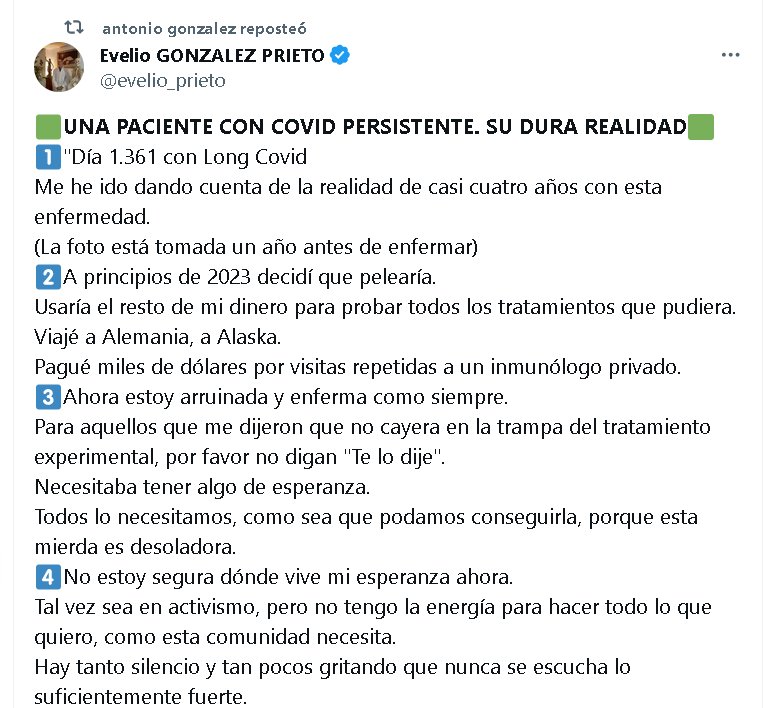The width and height of the screenshot is (782, 708).
Task: Click the keycap number 4 emoji
Action: [x=47, y=577]
